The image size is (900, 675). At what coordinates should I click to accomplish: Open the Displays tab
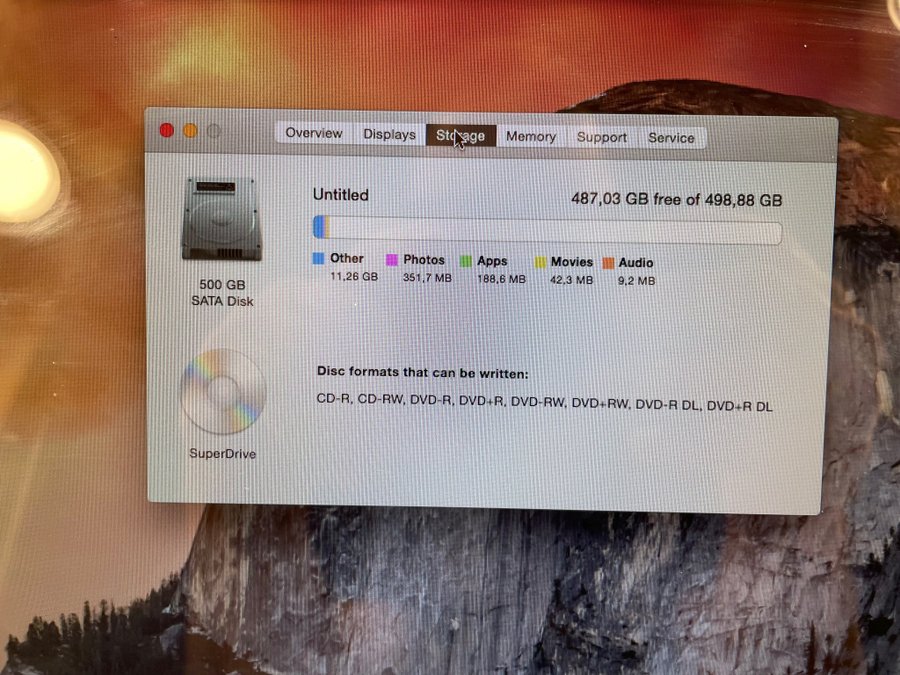tap(389, 135)
